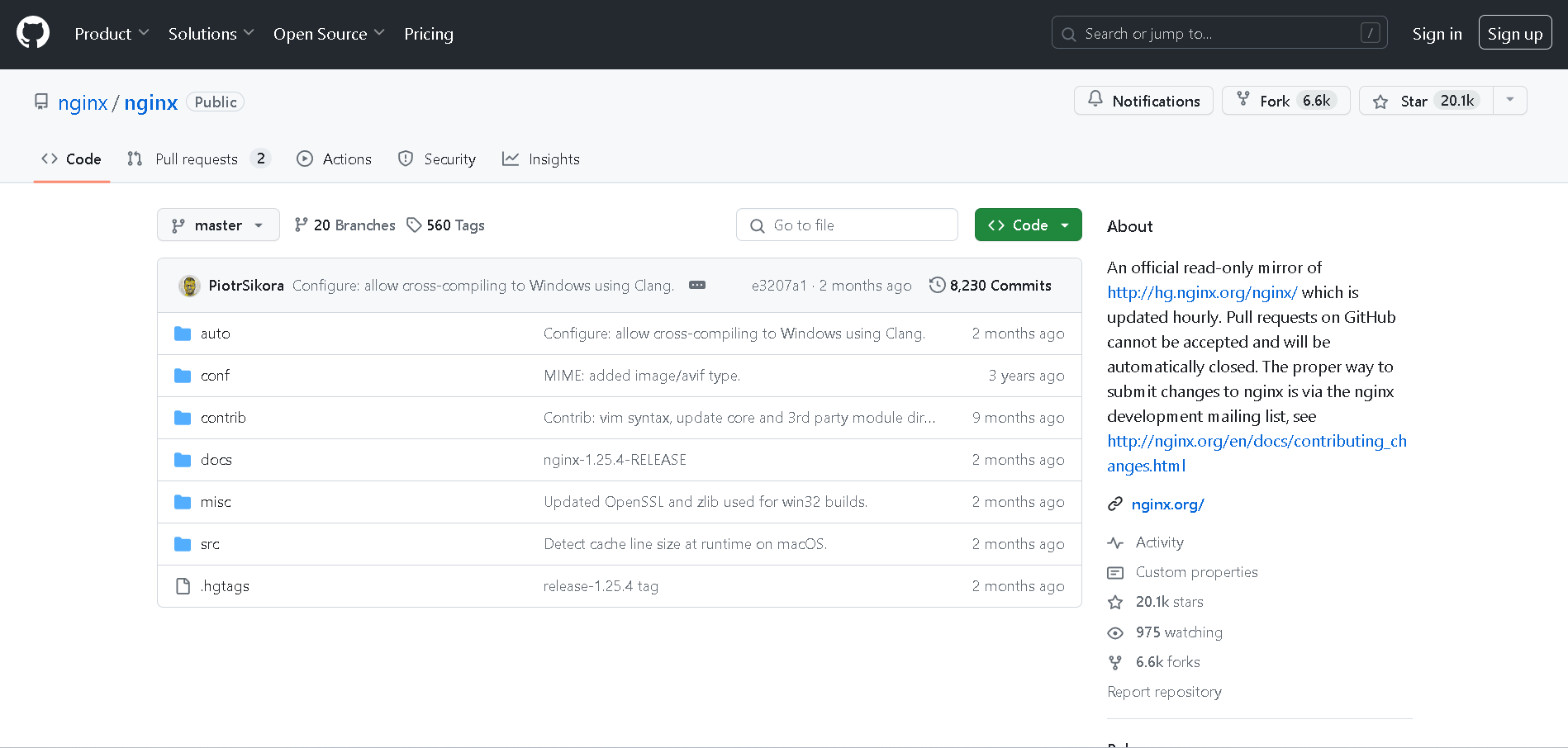Click the Star icon
Viewport: 1568px width, 748px height.
coord(1380,102)
